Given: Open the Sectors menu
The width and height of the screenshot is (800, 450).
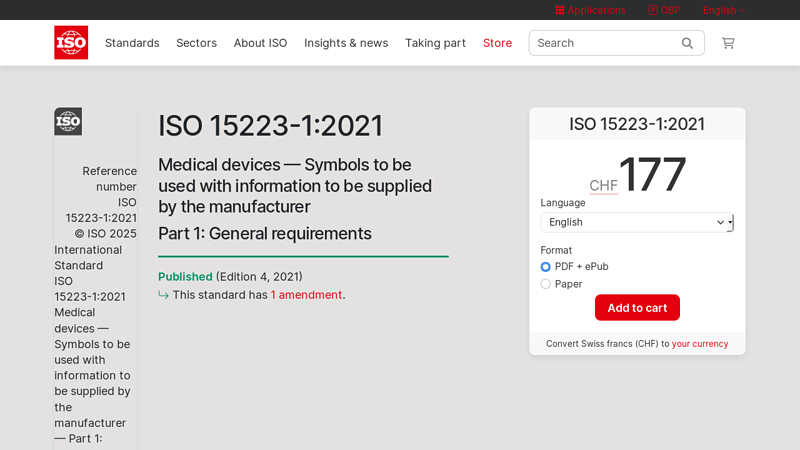Looking at the screenshot, I should click(x=196, y=43).
